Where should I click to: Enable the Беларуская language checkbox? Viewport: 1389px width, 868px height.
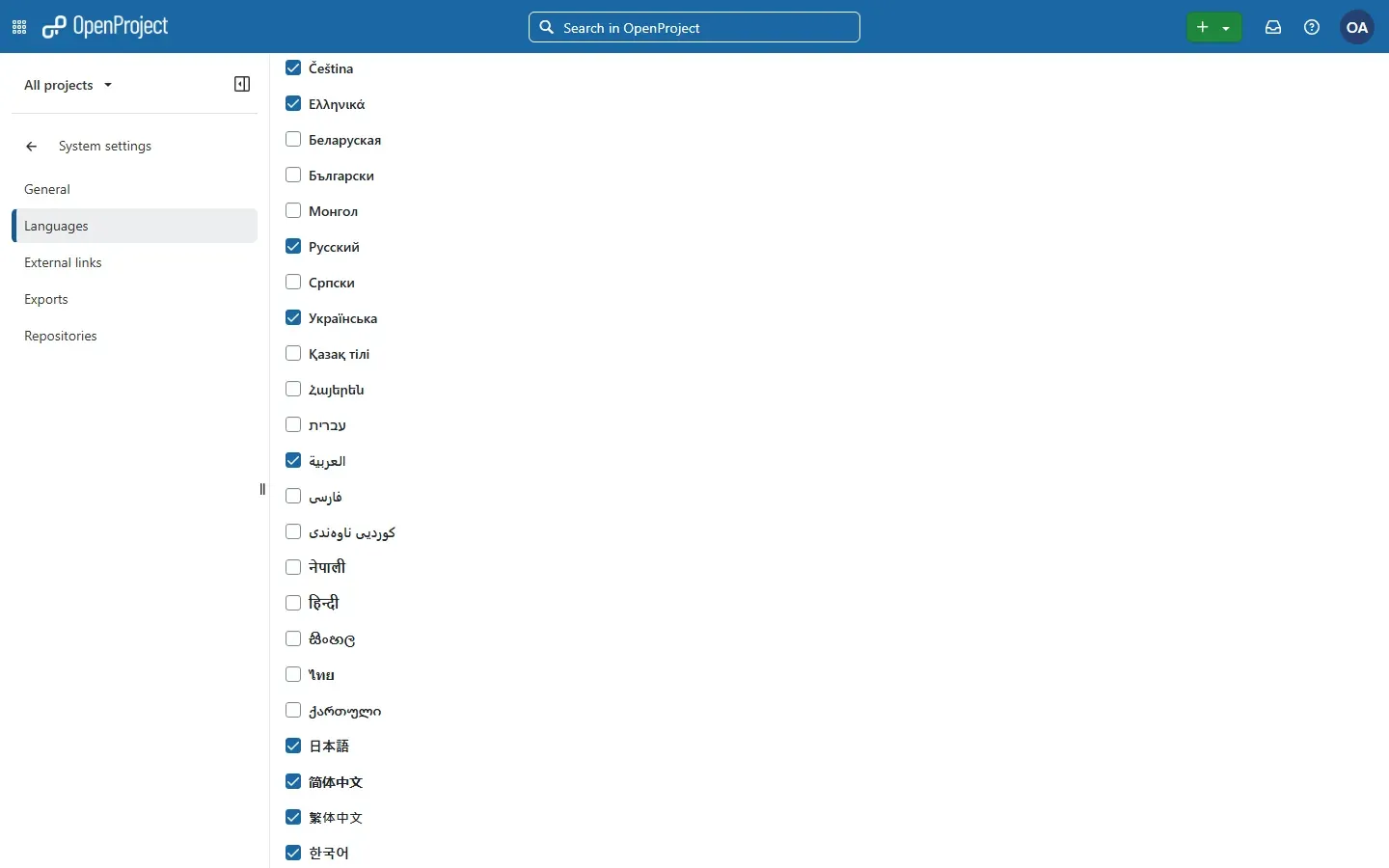coord(293,139)
